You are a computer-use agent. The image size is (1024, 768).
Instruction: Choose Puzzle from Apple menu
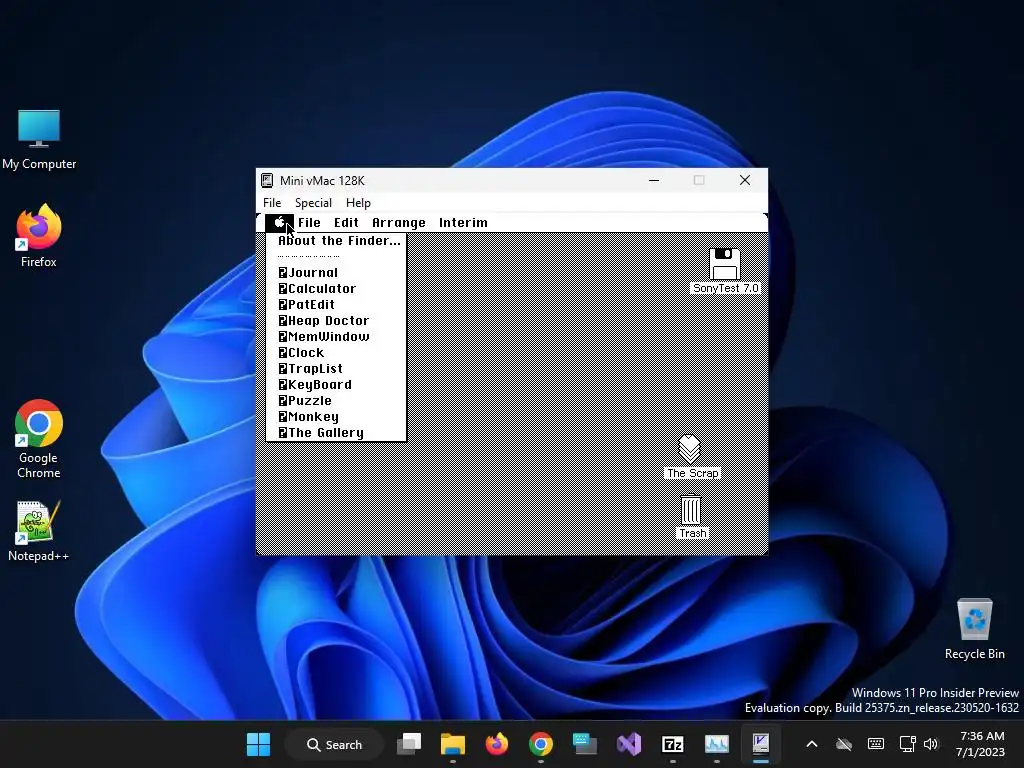point(336,401)
